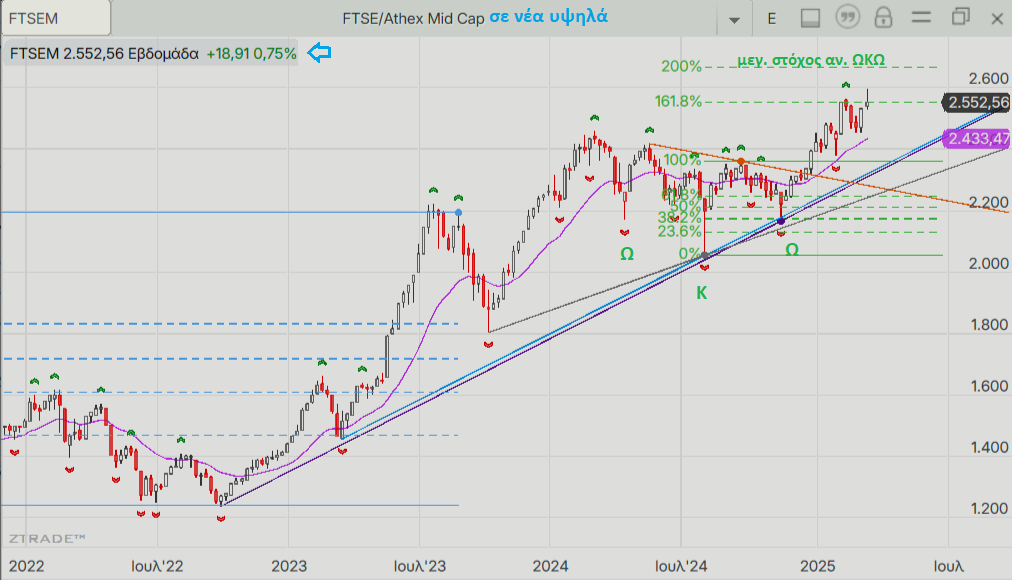Close the chart with the X icon
The width and height of the screenshot is (1012, 580).
[997, 19]
